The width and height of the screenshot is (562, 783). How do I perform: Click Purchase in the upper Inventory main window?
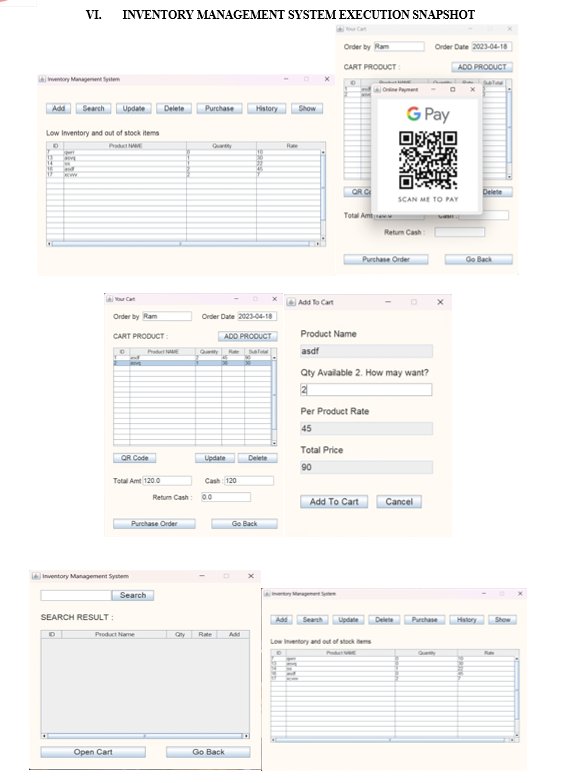point(219,108)
